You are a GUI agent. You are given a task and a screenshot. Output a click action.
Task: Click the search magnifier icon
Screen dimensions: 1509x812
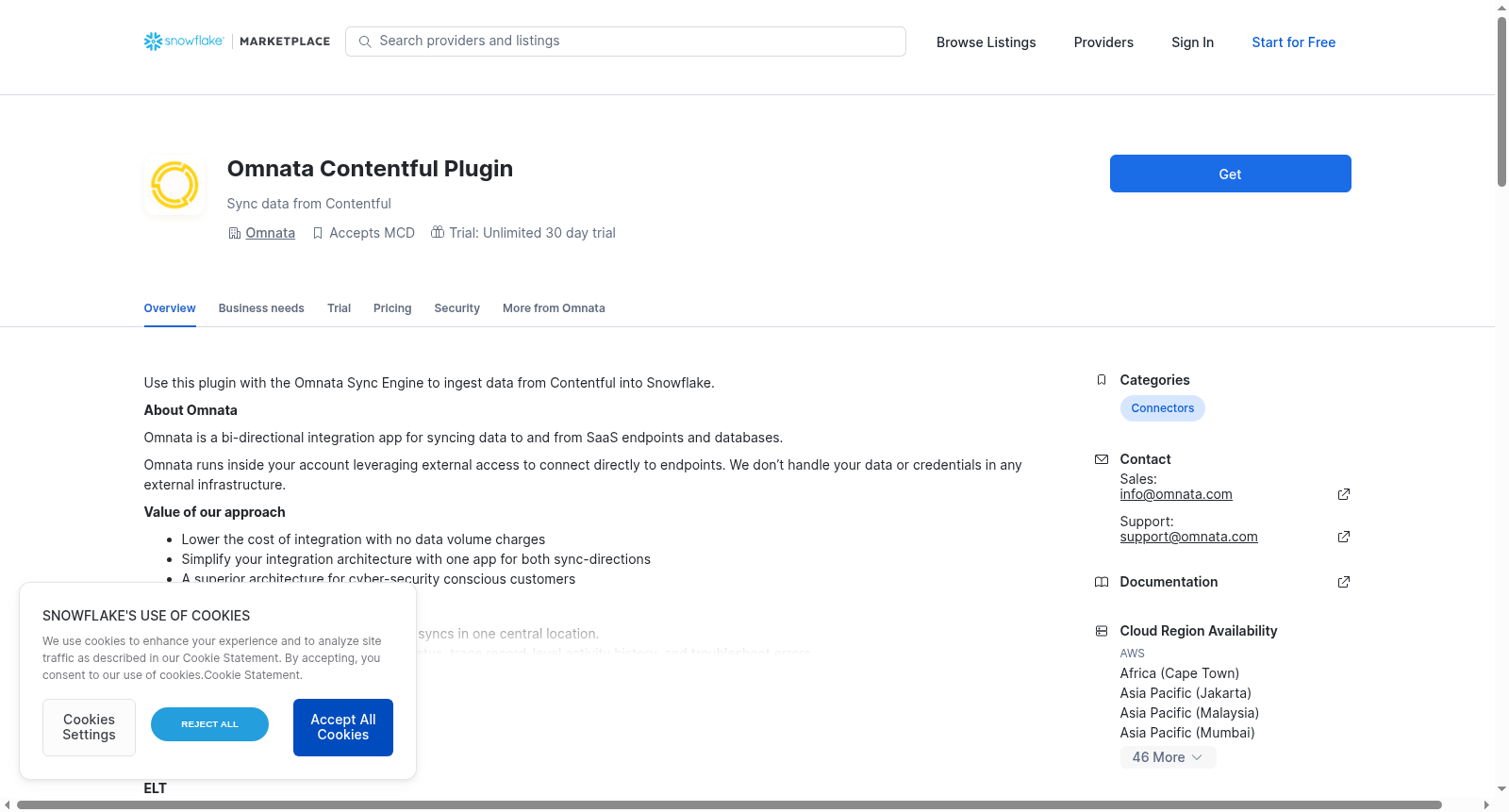[365, 41]
